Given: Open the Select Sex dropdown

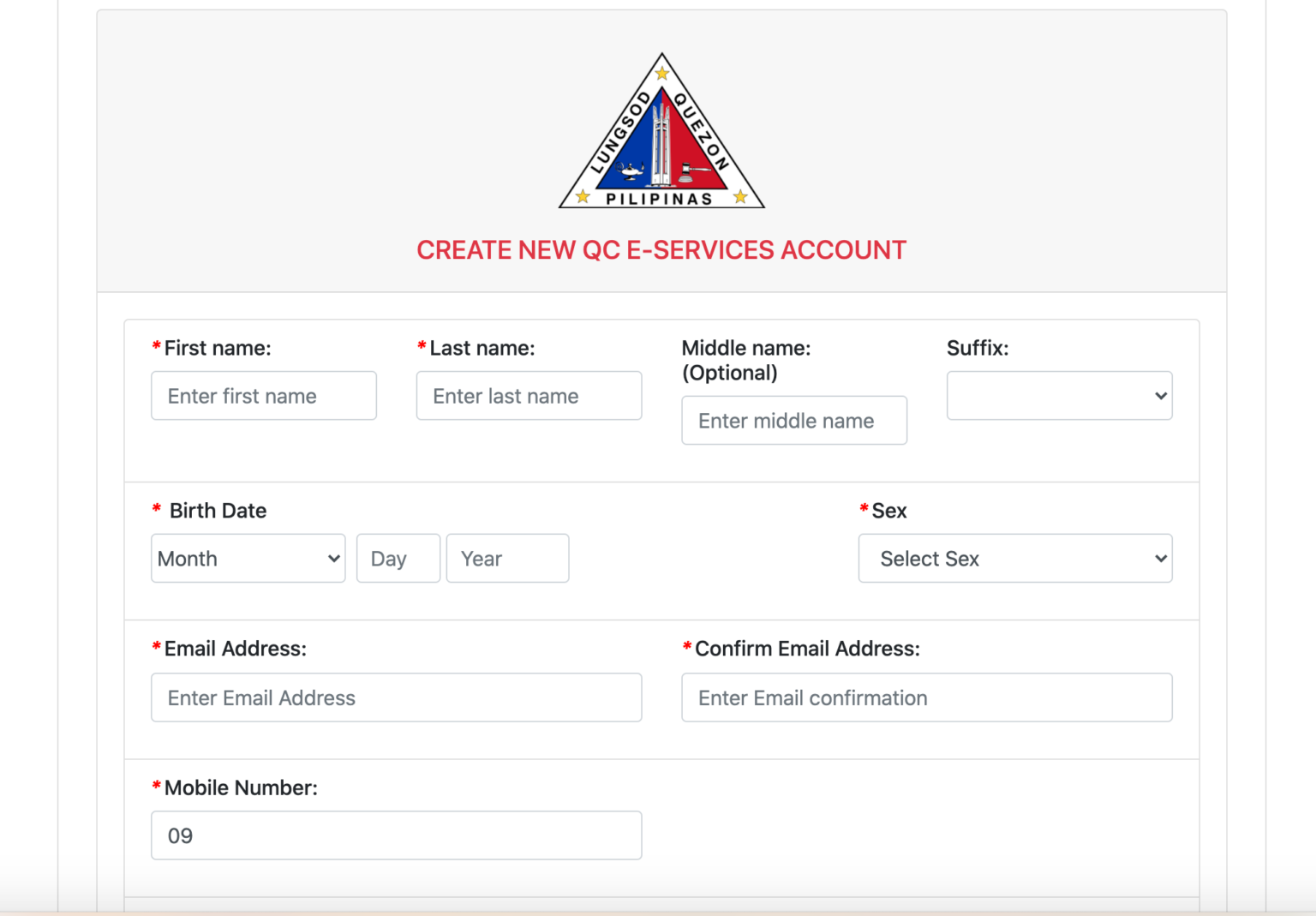Looking at the screenshot, I should coord(1014,558).
